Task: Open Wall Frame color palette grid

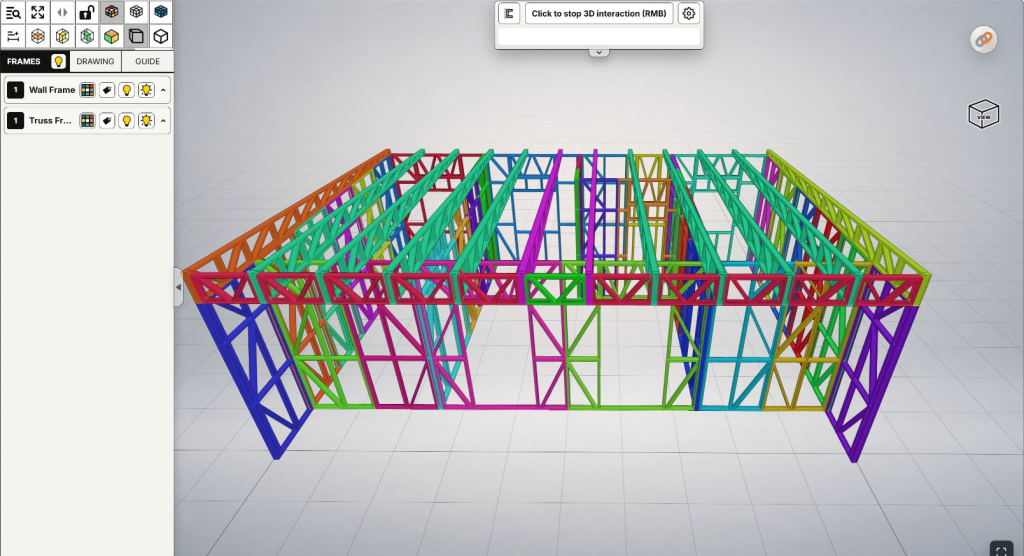Action: tap(87, 90)
